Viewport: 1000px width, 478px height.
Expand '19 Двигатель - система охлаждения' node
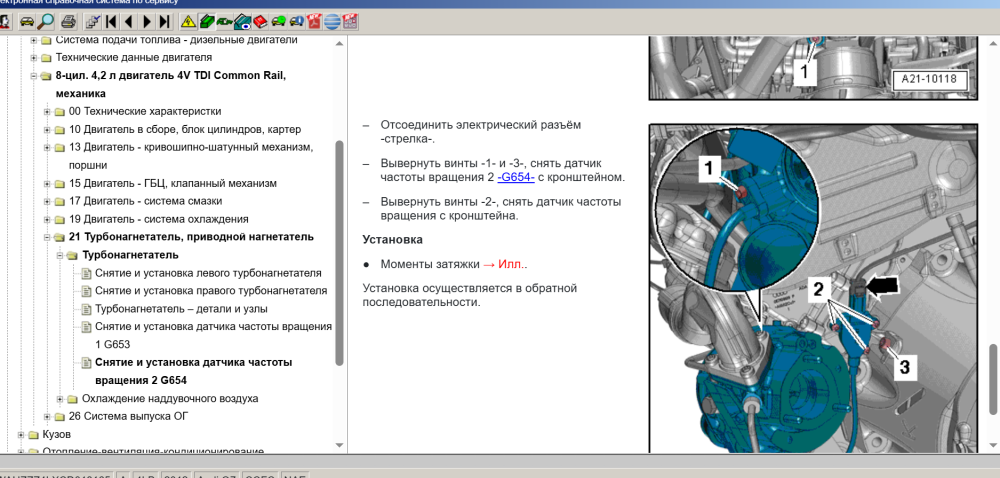pos(47,219)
